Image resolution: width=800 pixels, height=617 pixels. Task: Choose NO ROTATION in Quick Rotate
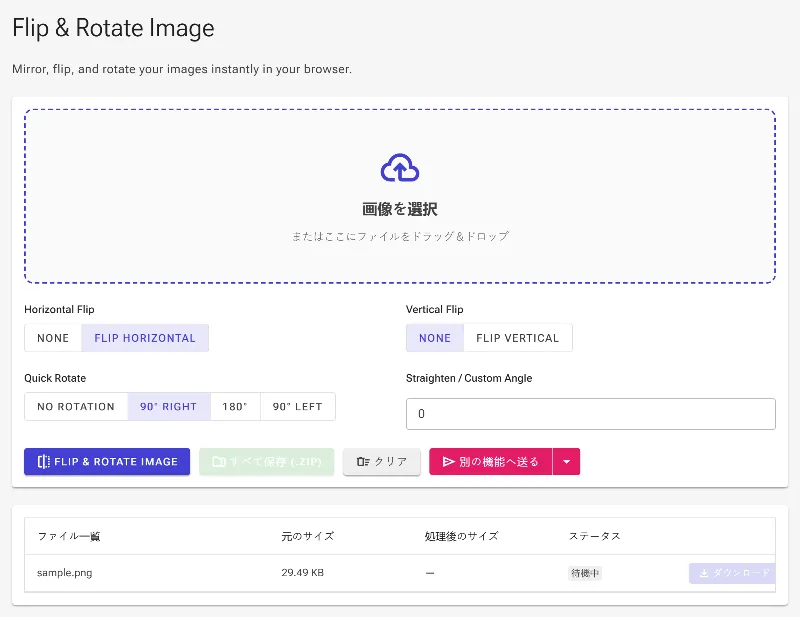[x=76, y=407]
